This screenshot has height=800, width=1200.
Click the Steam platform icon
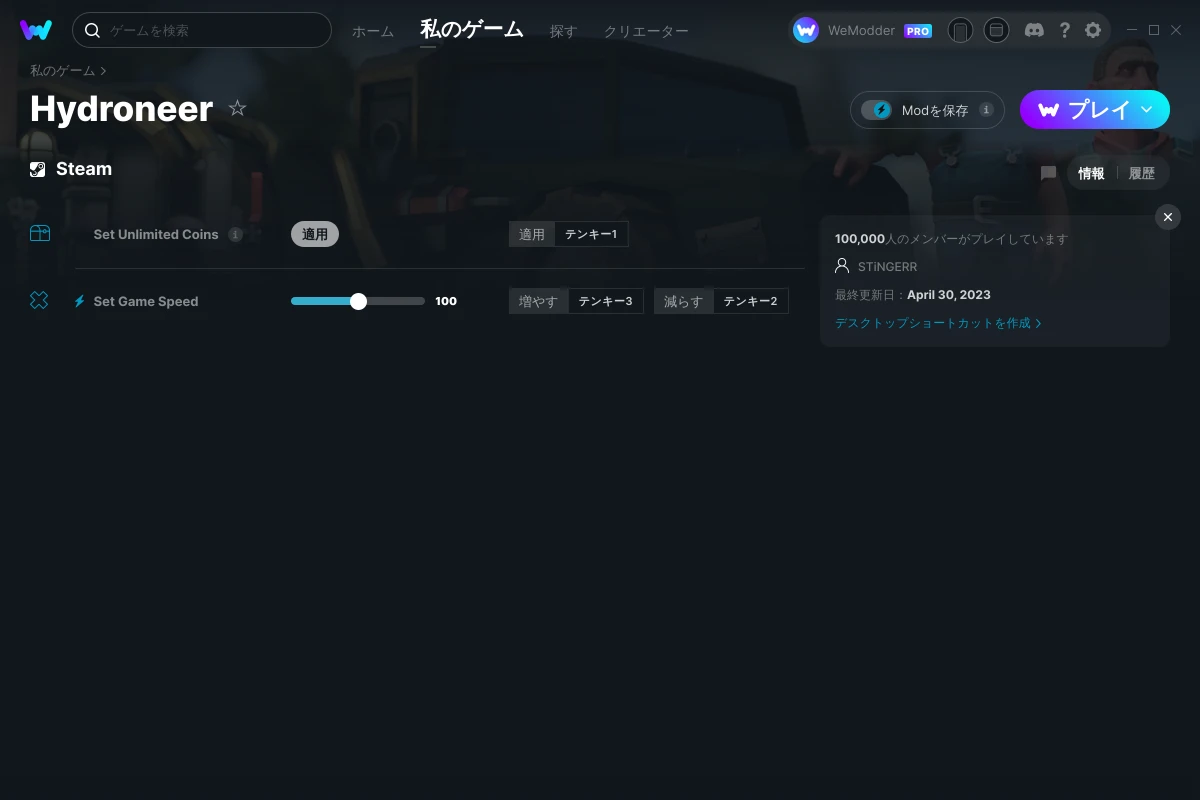[x=37, y=169]
